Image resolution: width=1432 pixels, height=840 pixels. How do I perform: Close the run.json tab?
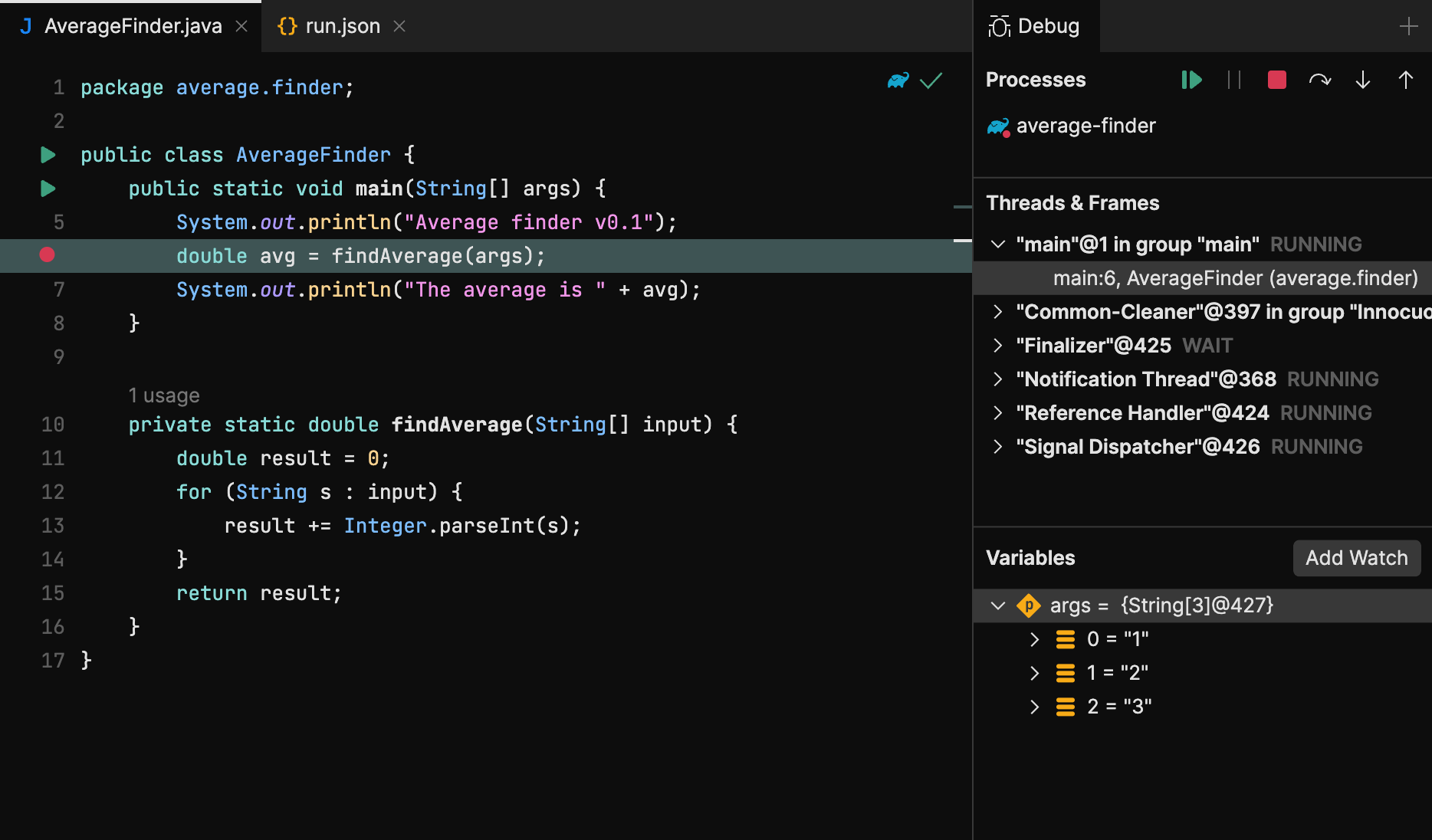[x=399, y=26]
